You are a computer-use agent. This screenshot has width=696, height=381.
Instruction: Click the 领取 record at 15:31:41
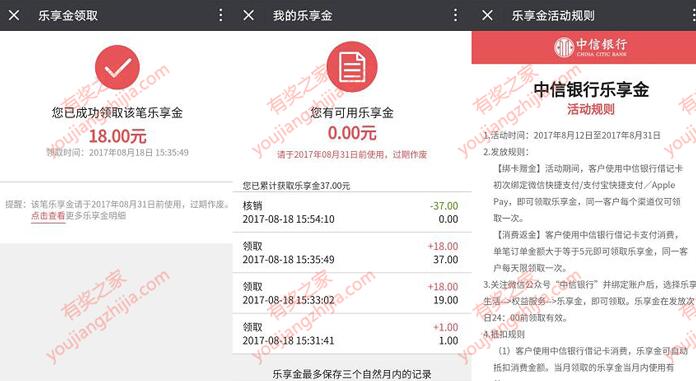pyautogui.click(x=352, y=334)
